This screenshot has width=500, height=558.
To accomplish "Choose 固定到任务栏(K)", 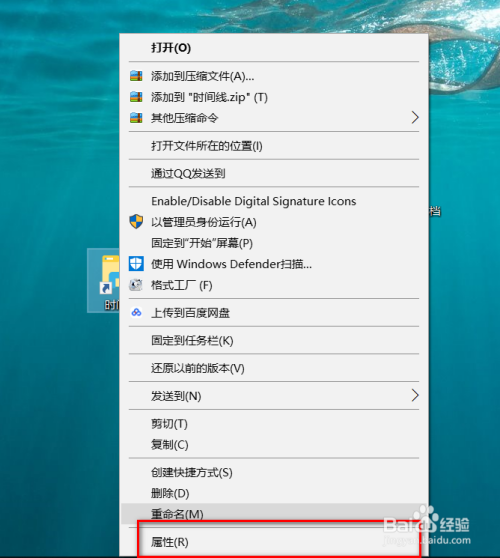I will [x=274, y=341].
